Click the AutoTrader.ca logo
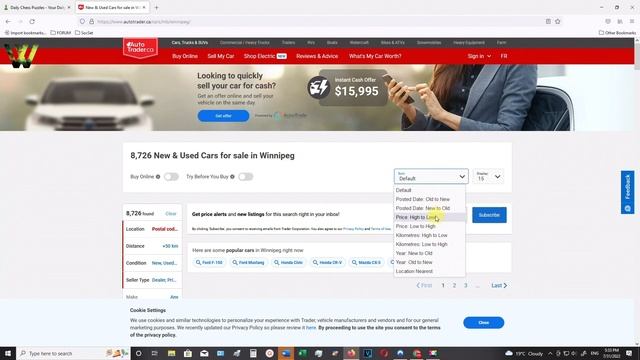Screen dimensions: 640x360 140,48
